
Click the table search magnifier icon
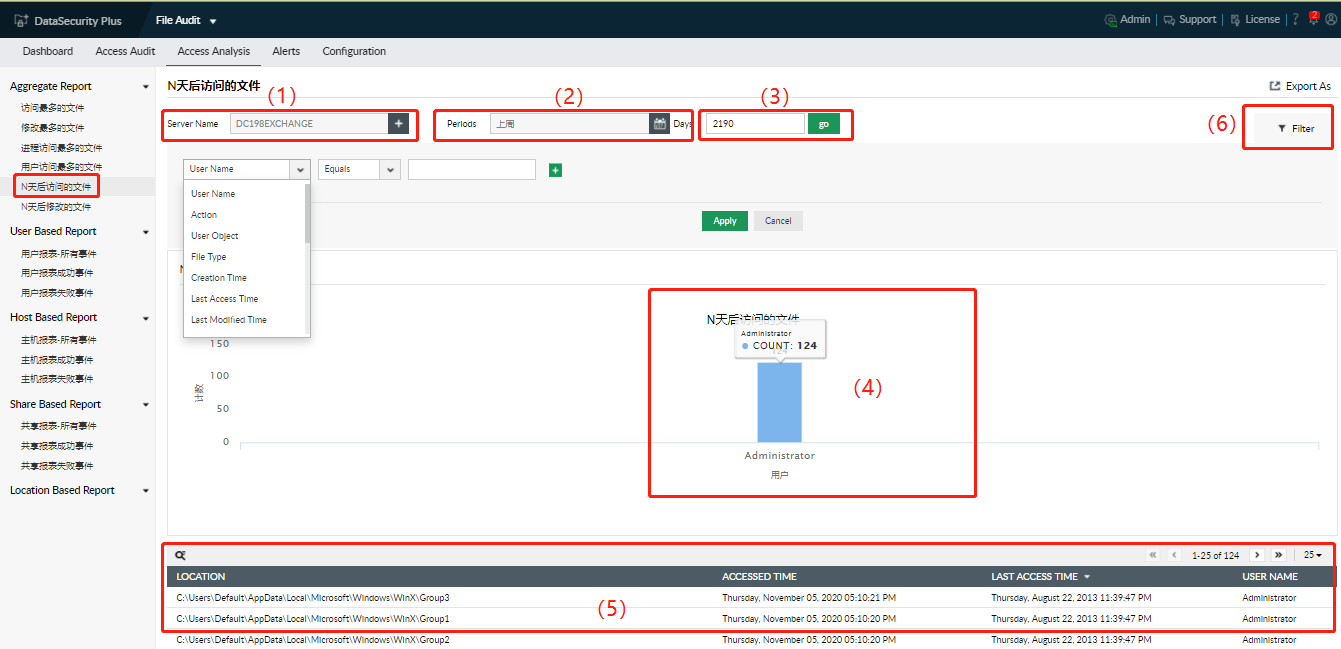[180, 555]
